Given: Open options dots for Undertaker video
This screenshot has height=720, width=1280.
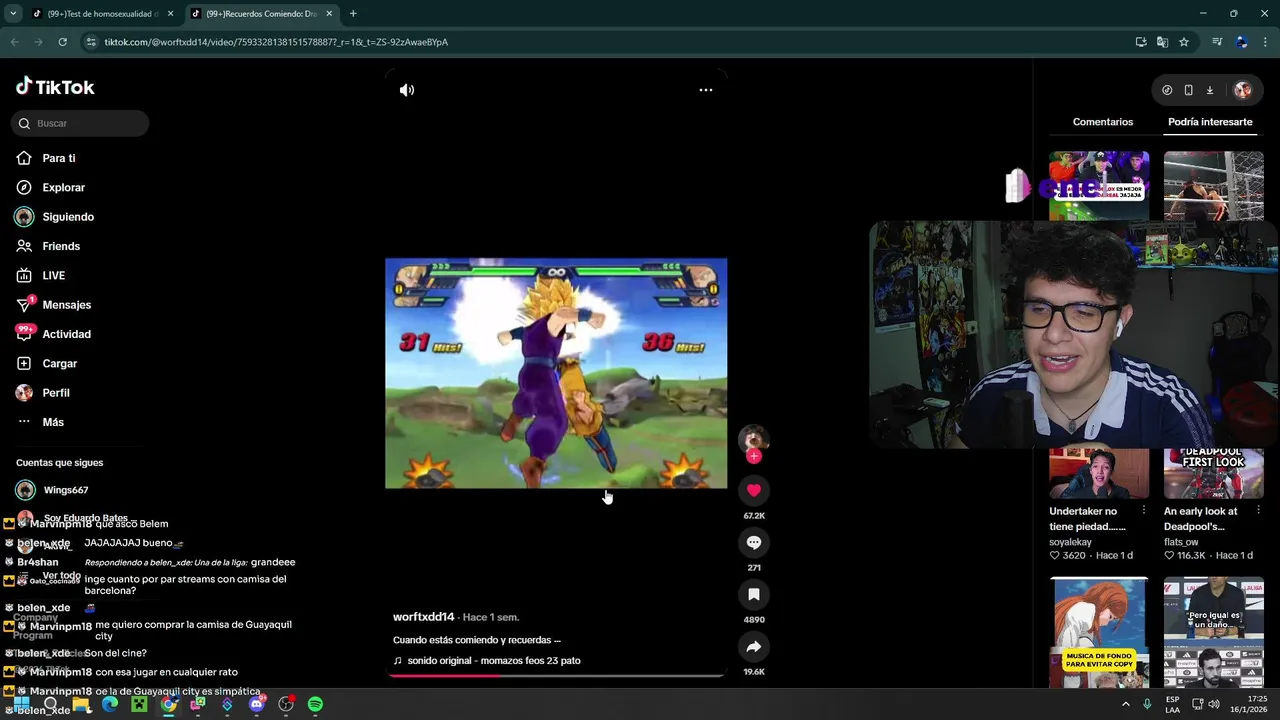Looking at the screenshot, I should [1144, 511].
